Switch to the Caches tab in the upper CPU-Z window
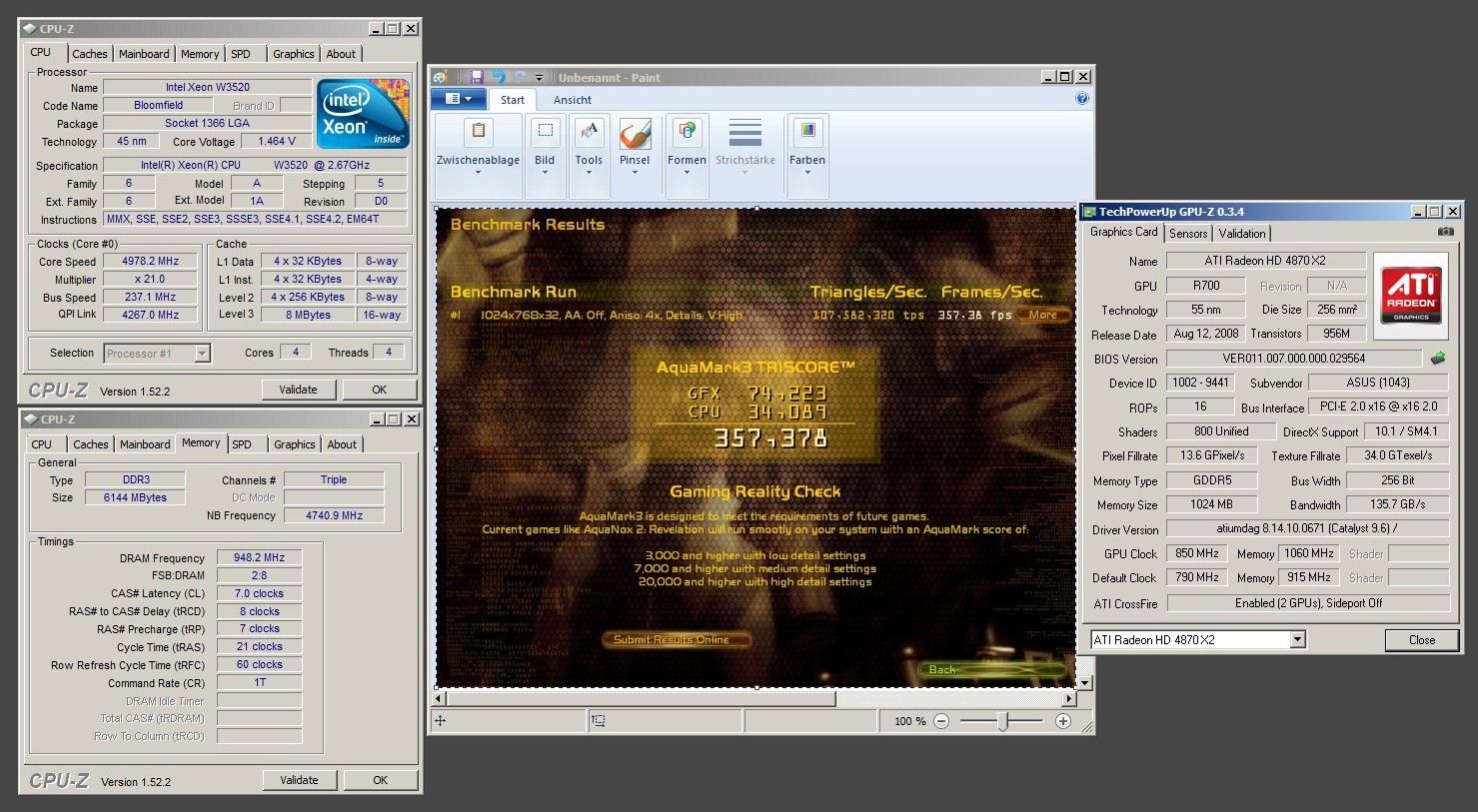Image resolution: width=1478 pixels, height=812 pixels. click(x=90, y=54)
